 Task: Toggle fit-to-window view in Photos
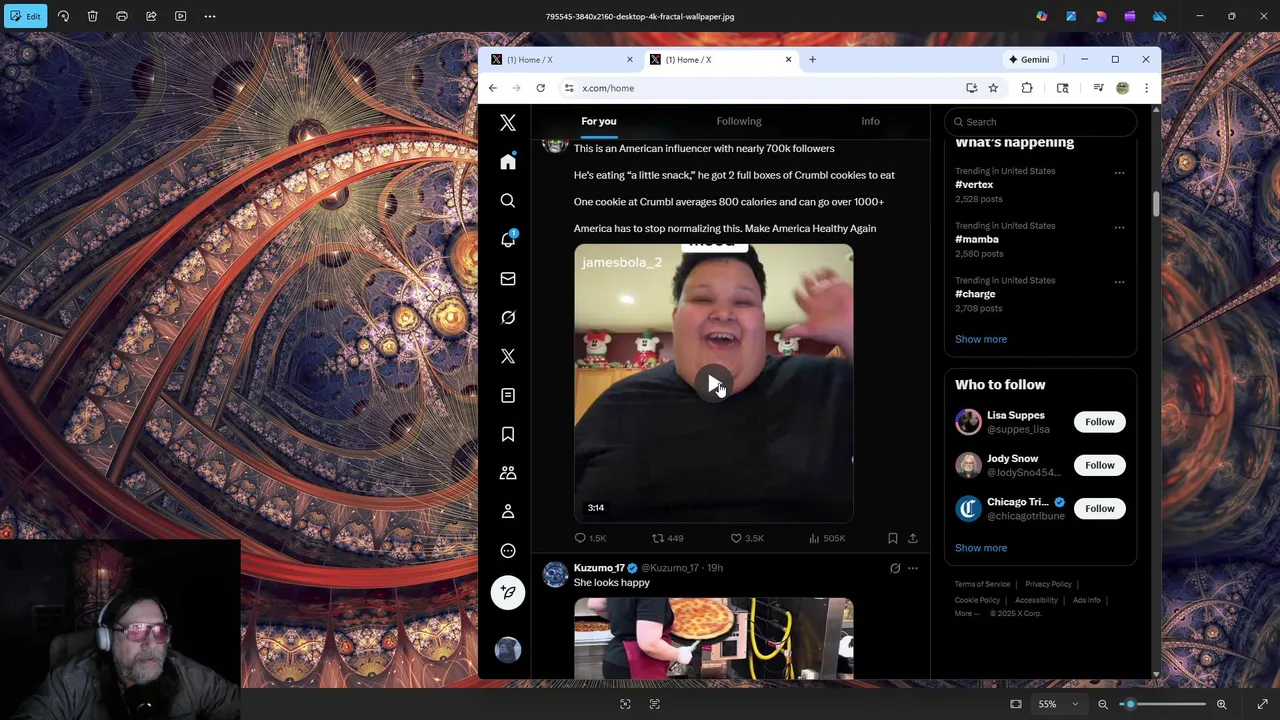[x=1016, y=704]
